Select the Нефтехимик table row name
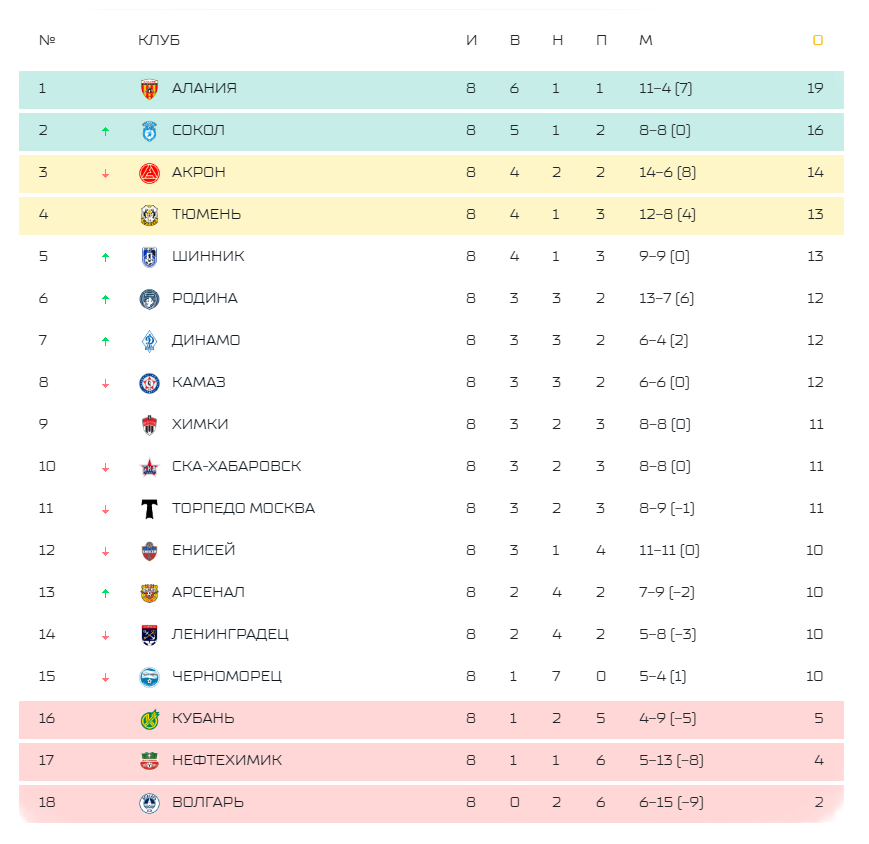The image size is (869, 844). click(226, 761)
